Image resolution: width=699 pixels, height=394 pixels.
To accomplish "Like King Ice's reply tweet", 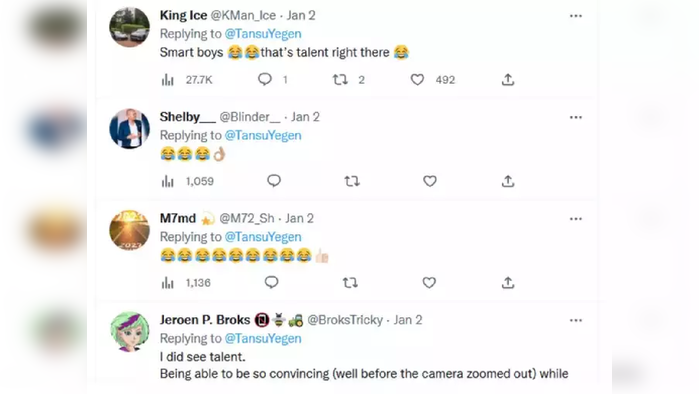I will coord(417,80).
